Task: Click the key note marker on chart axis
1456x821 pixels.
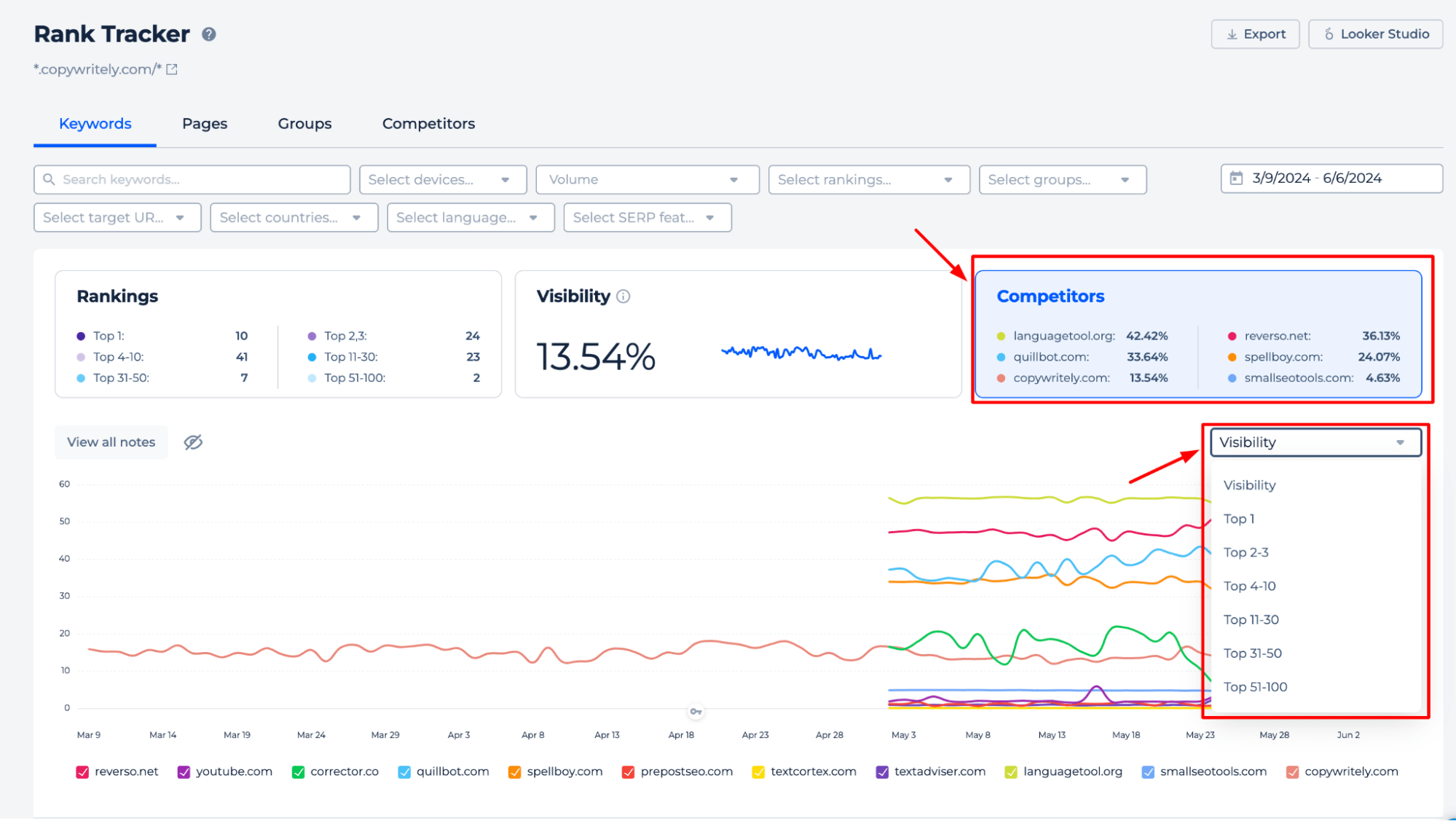Action: 696,711
